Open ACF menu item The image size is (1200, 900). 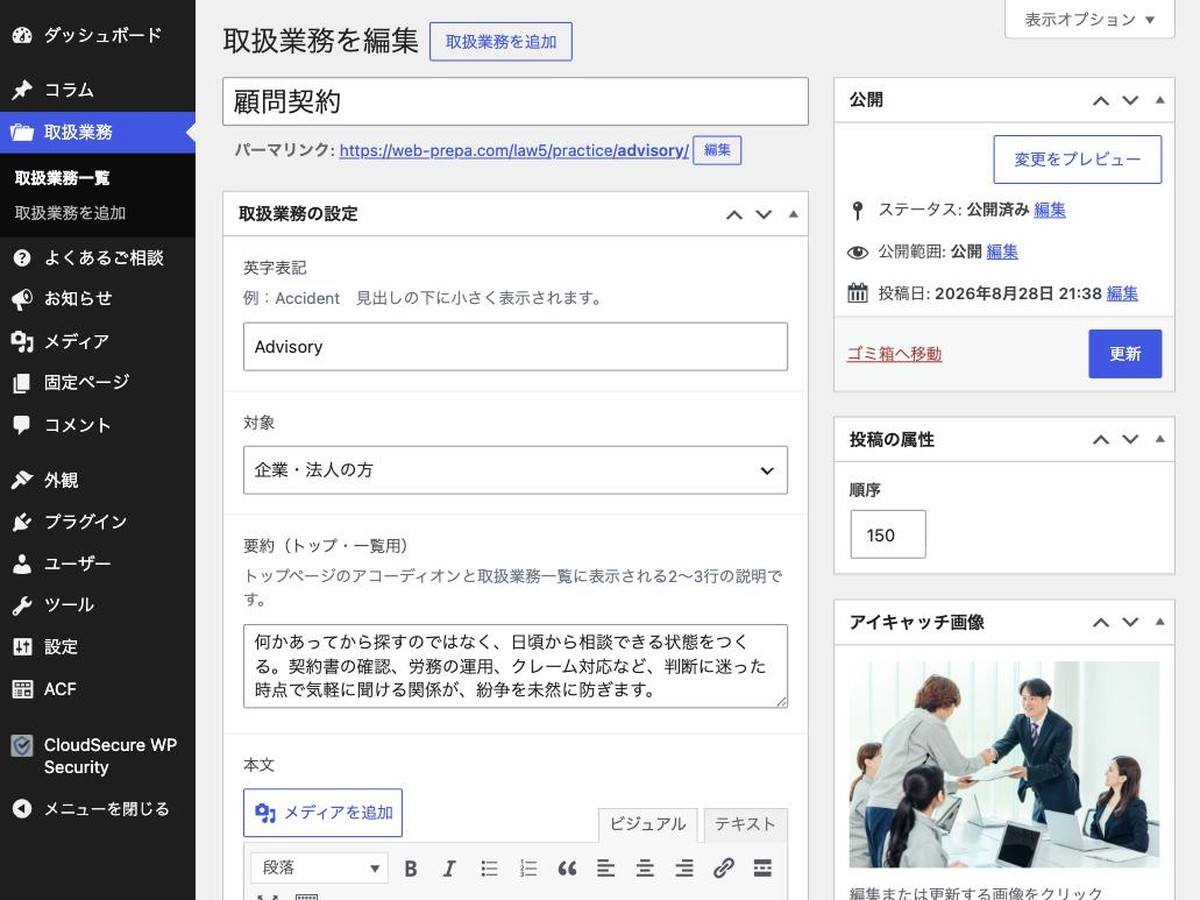[98, 689]
